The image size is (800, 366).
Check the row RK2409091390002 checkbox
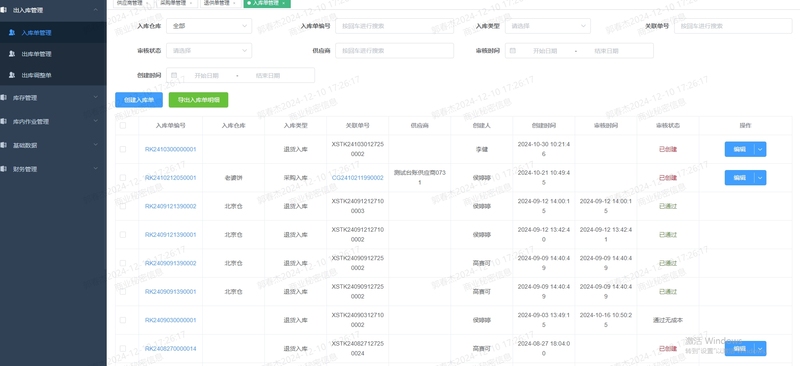[x=122, y=263]
